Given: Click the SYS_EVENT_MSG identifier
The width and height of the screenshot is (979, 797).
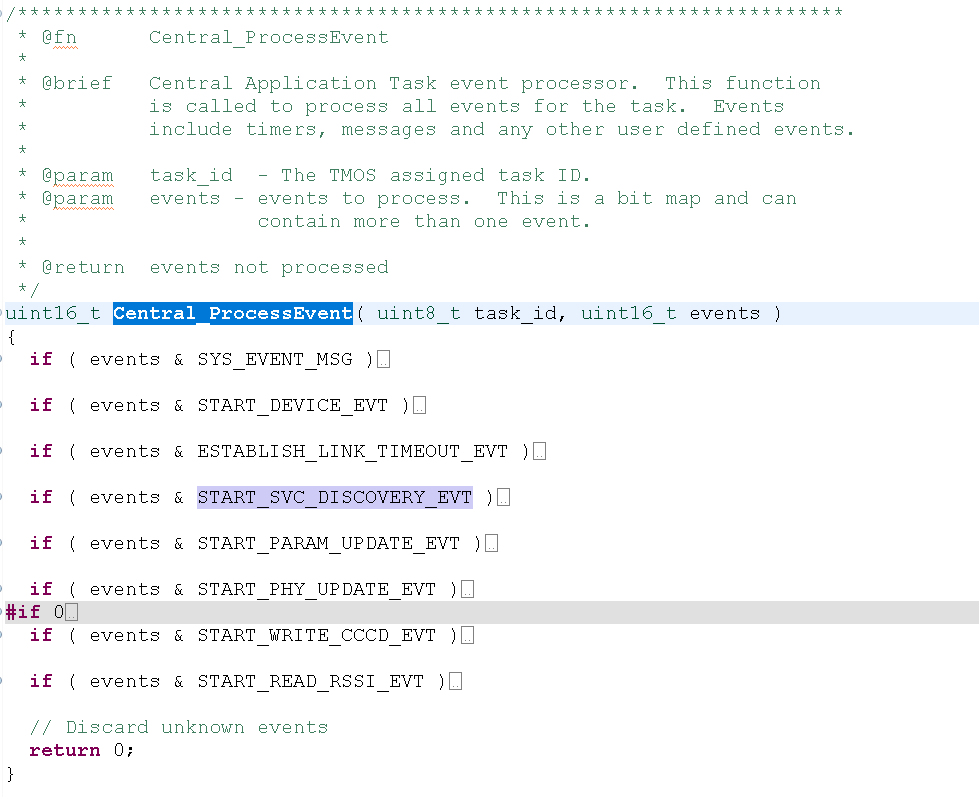Looking at the screenshot, I should (275, 359).
